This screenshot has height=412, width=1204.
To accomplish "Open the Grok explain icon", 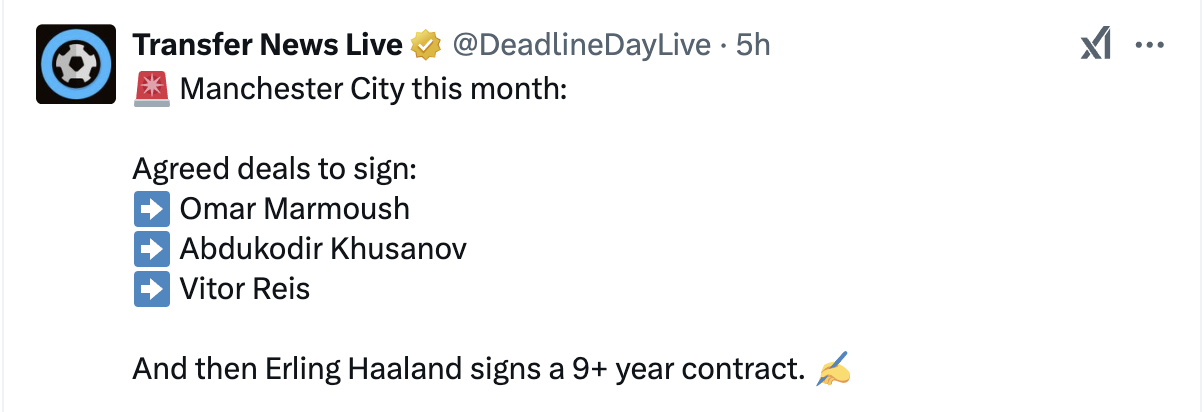I will [1095, 45].
